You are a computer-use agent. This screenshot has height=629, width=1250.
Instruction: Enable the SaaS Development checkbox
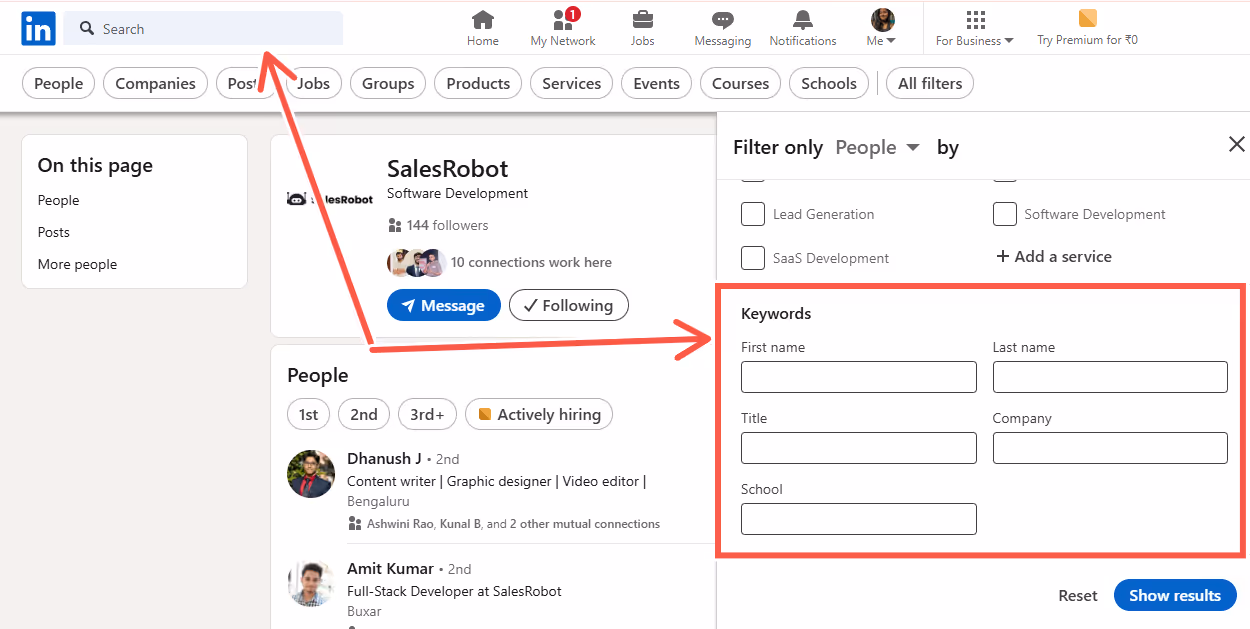point(753,257)
